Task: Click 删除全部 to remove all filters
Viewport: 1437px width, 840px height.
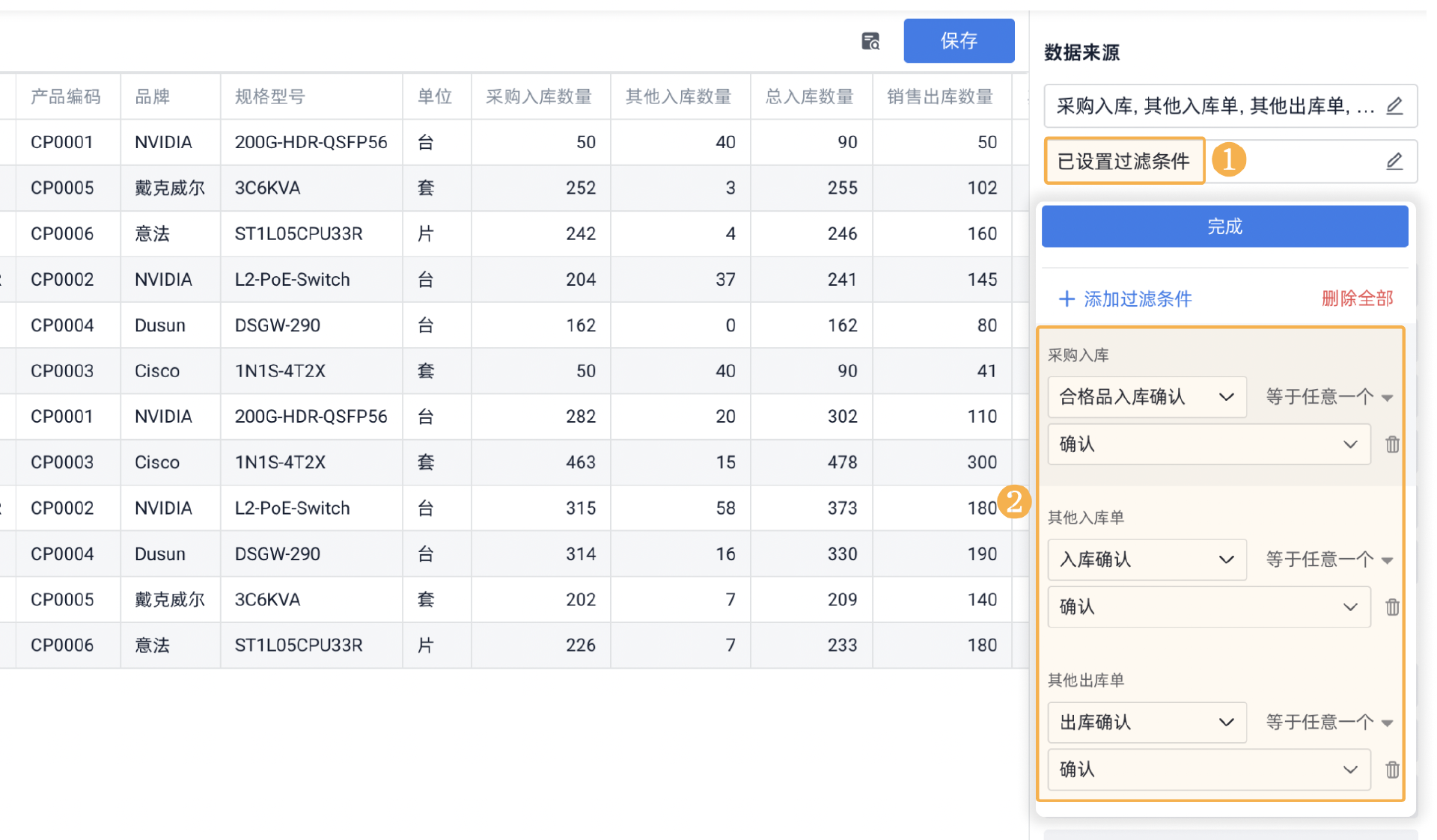Action: pos(1357,299)
